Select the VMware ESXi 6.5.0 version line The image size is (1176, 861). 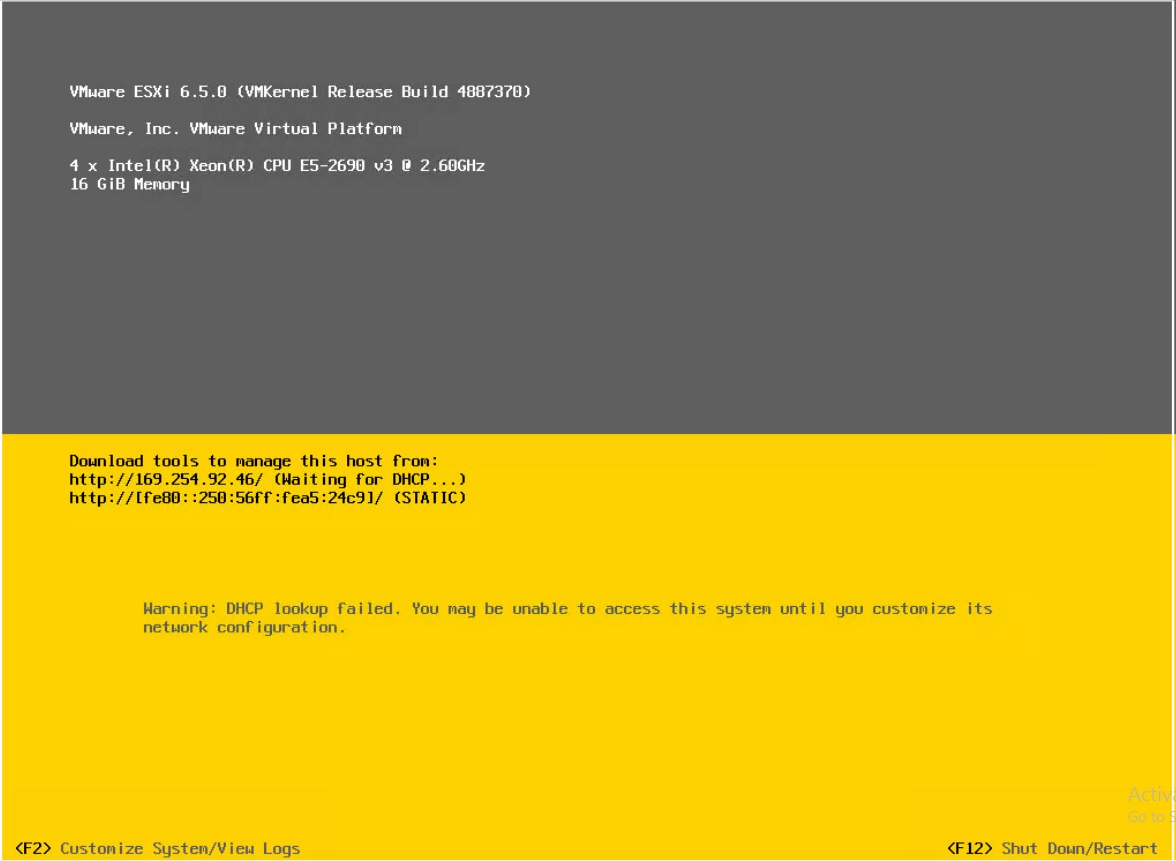pyautogui.click(x=300, y=92)
